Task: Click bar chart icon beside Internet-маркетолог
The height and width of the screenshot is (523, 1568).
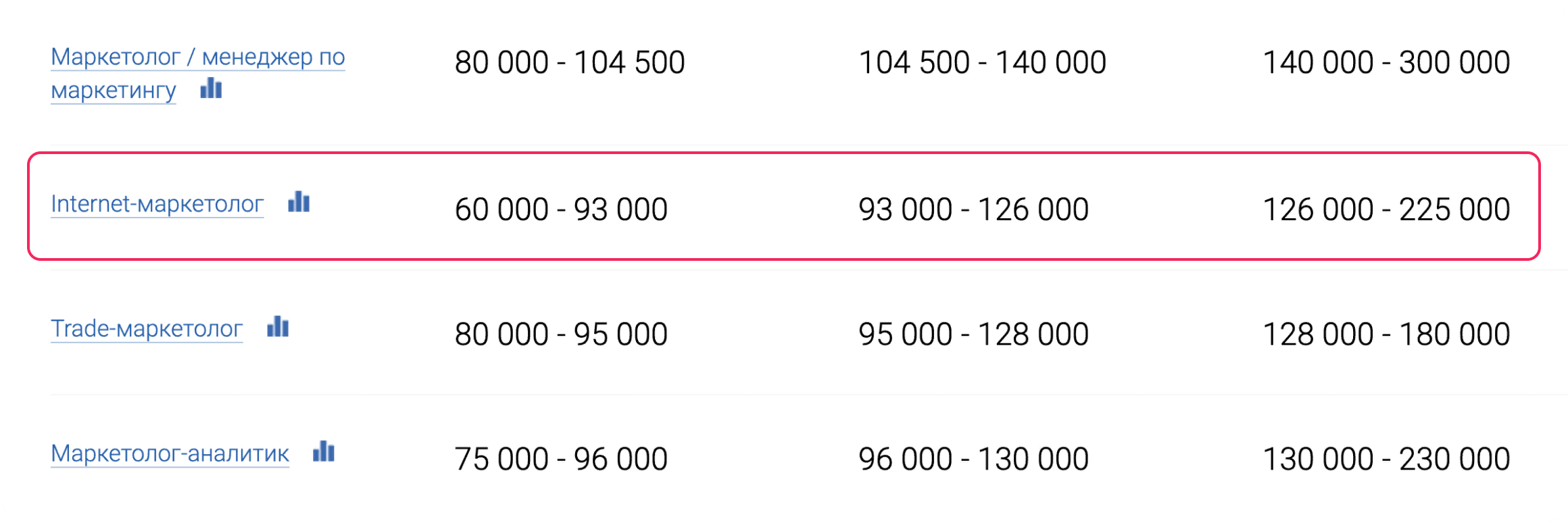Action: [299, 201]
